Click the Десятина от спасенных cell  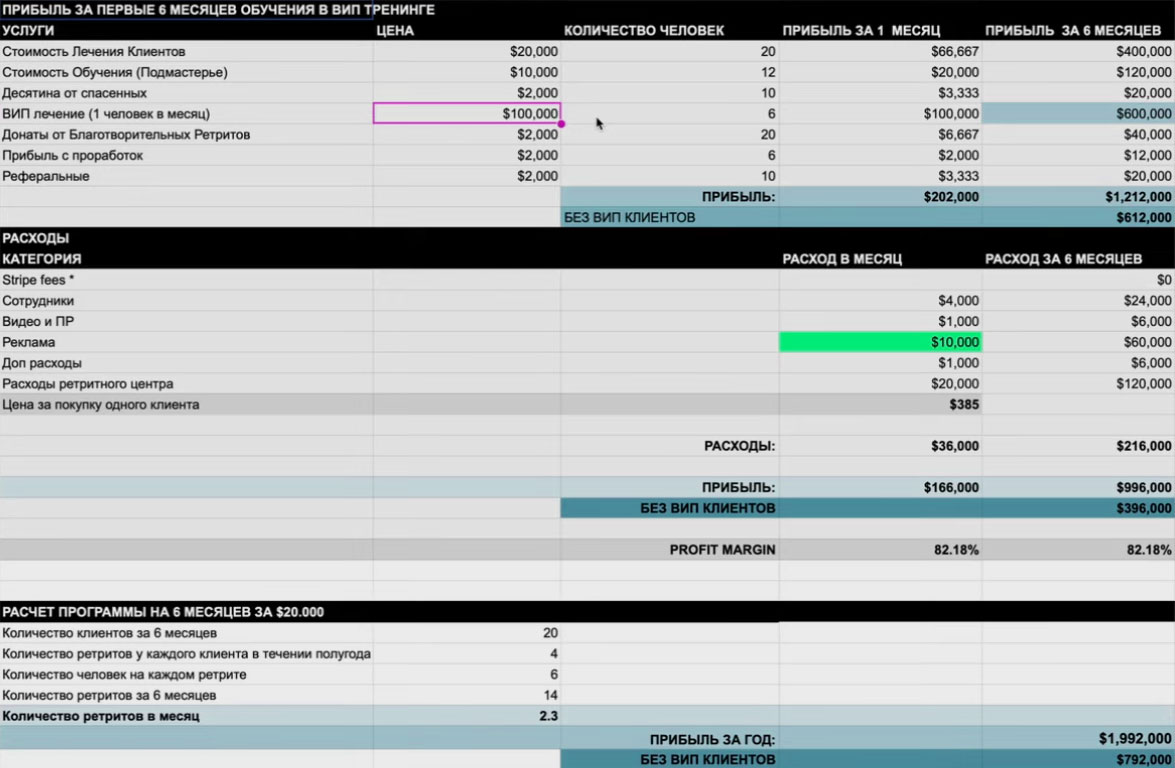click(x=187, y=93)
